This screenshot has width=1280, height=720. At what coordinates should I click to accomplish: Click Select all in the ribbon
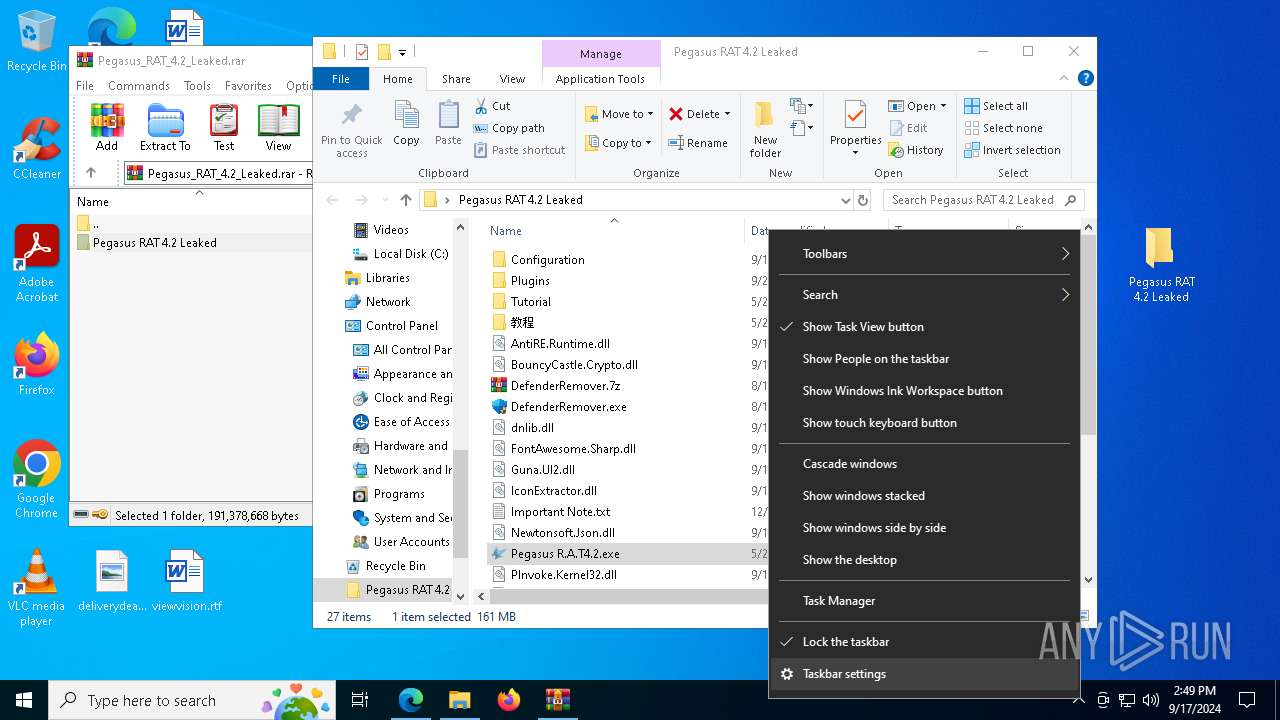[x=996, y=106]
